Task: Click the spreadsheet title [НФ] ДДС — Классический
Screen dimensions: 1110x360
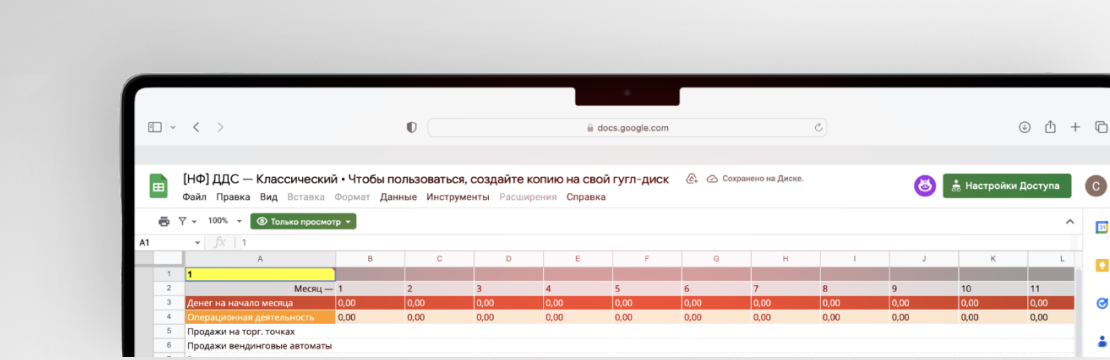Action: 261,179
